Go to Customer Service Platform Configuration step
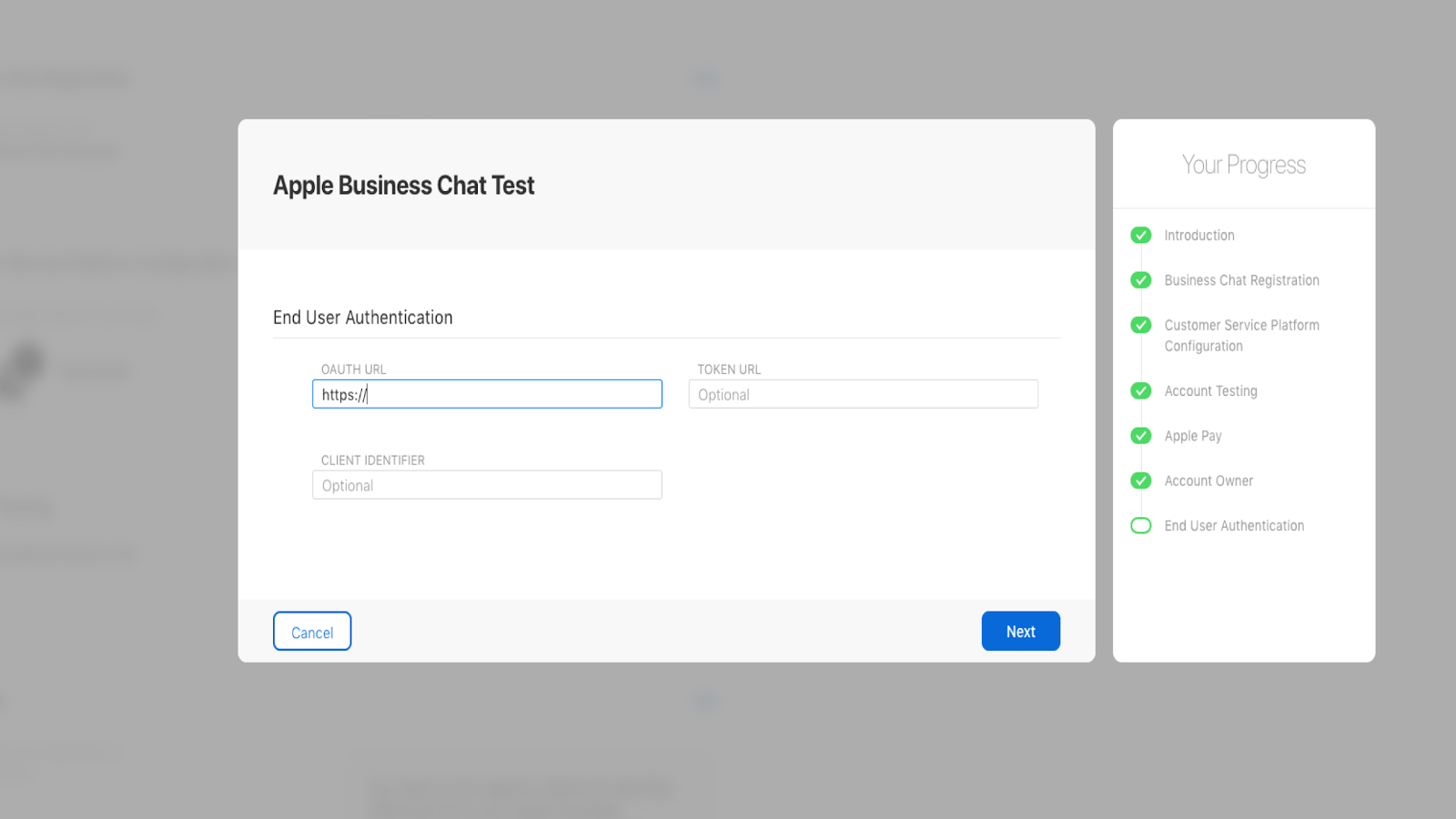 [x=1241, y=335]
